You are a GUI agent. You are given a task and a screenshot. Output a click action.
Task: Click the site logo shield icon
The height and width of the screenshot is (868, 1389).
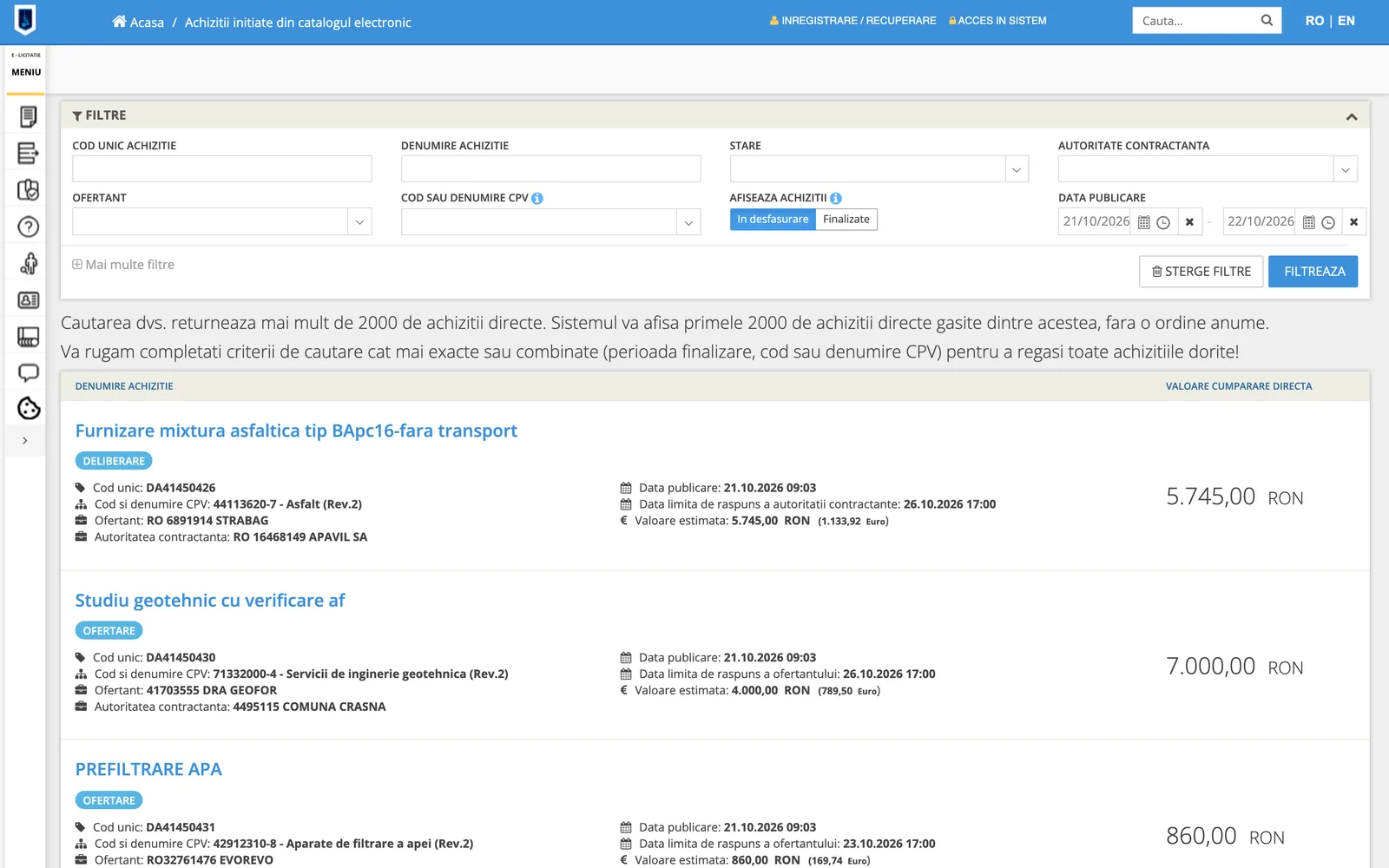(x=25, y=19)
